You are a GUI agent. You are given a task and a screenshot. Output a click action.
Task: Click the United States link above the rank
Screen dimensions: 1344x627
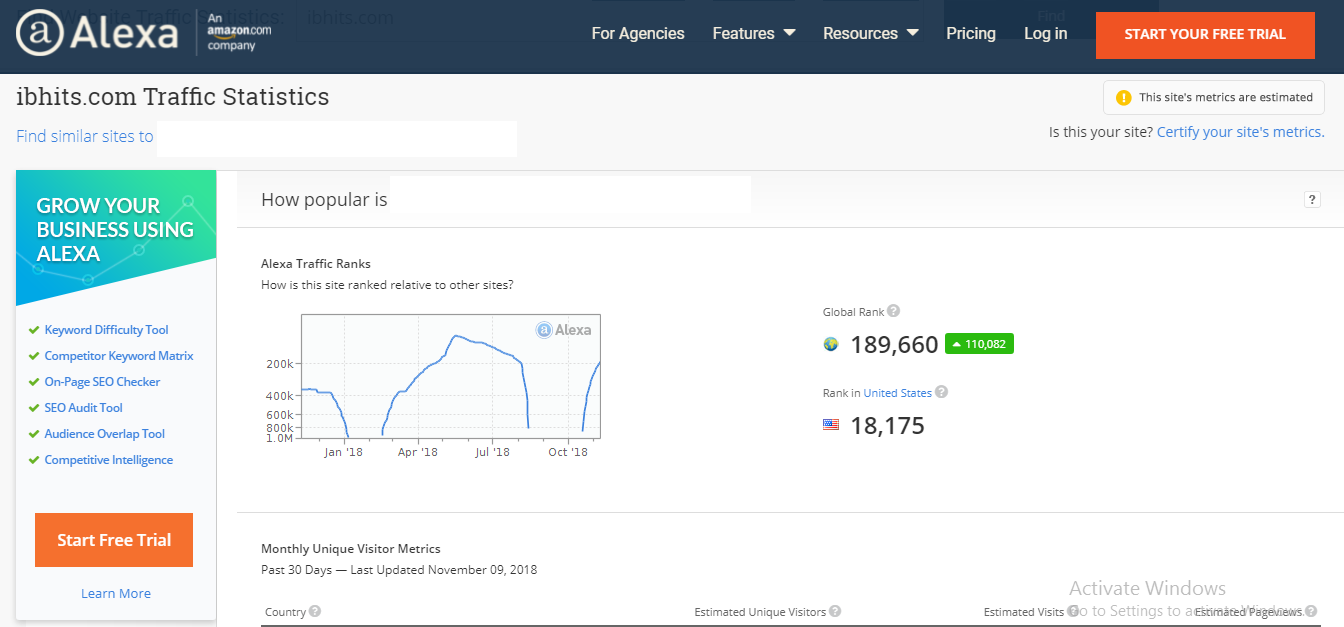[x=897, y=392]
